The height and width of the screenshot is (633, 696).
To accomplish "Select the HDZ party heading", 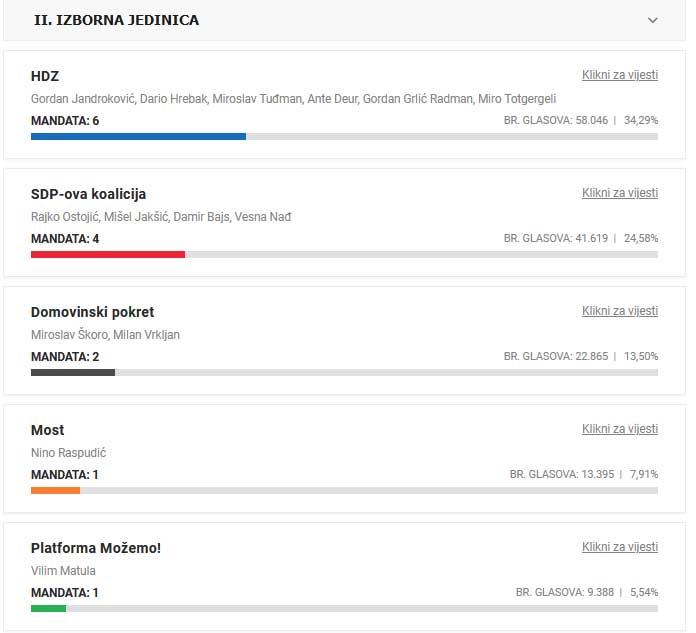I will (45, 76).
